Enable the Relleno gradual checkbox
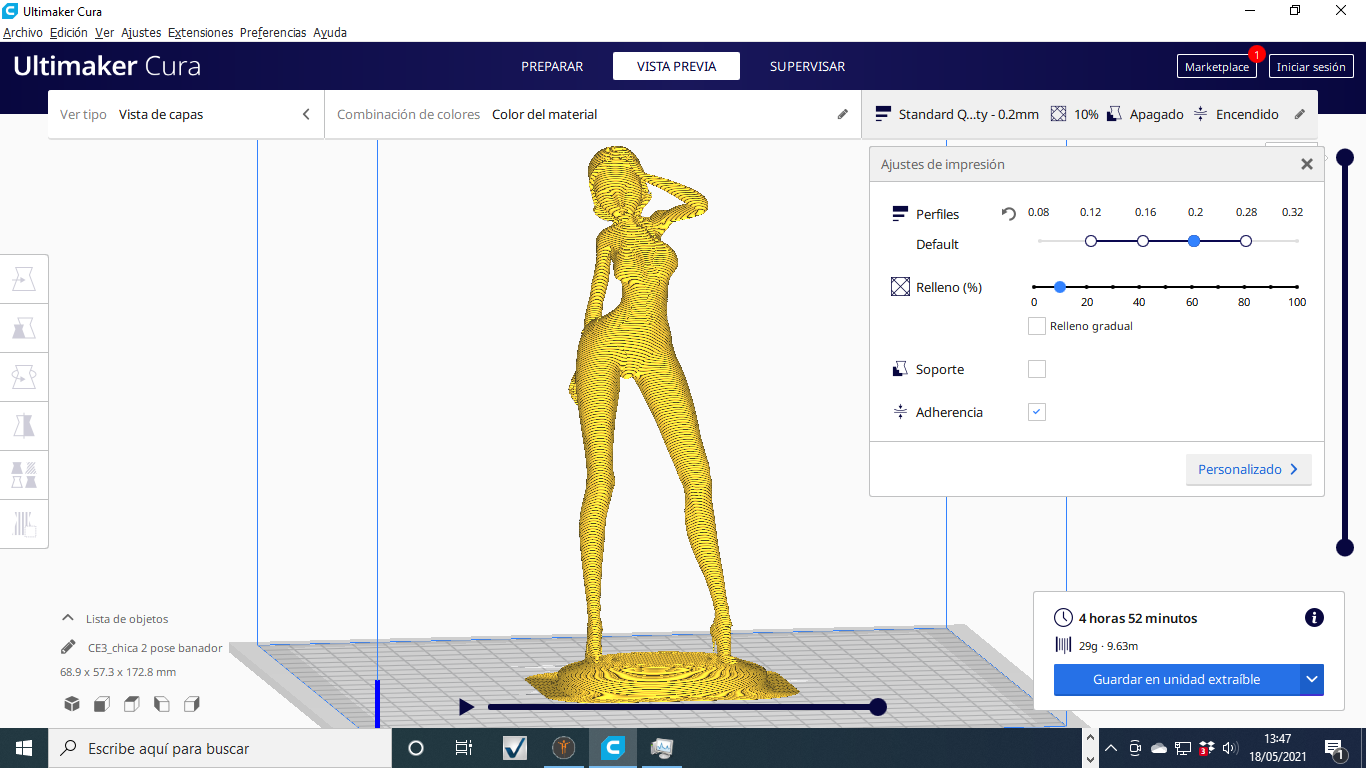1366x768 pixels. click(1037, 326)
